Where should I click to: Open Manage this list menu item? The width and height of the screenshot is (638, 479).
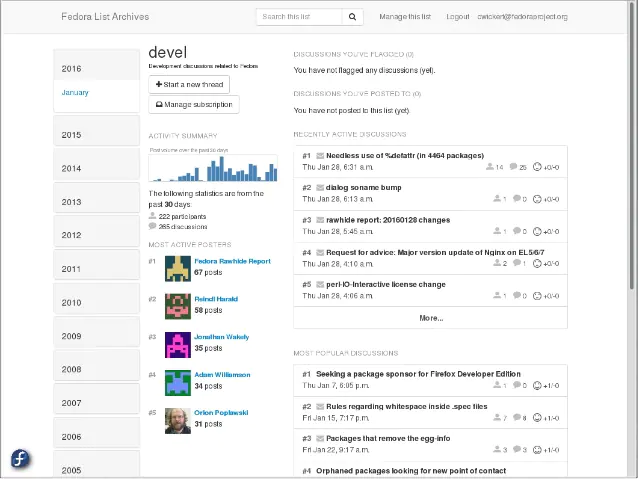click(405, 17)
